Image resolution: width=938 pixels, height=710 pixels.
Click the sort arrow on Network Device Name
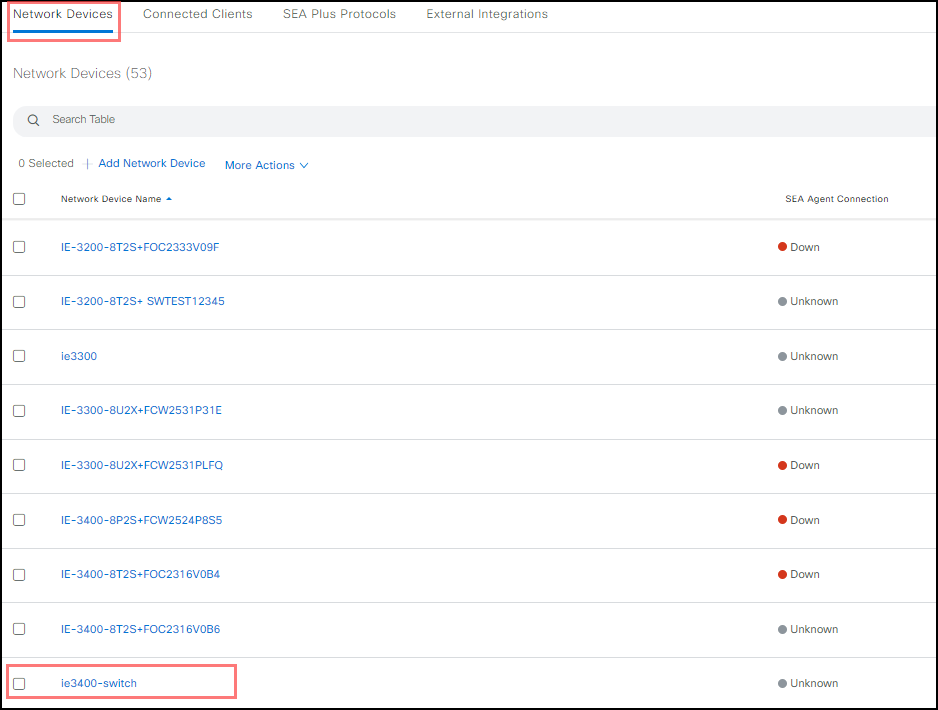pos(169,198)
